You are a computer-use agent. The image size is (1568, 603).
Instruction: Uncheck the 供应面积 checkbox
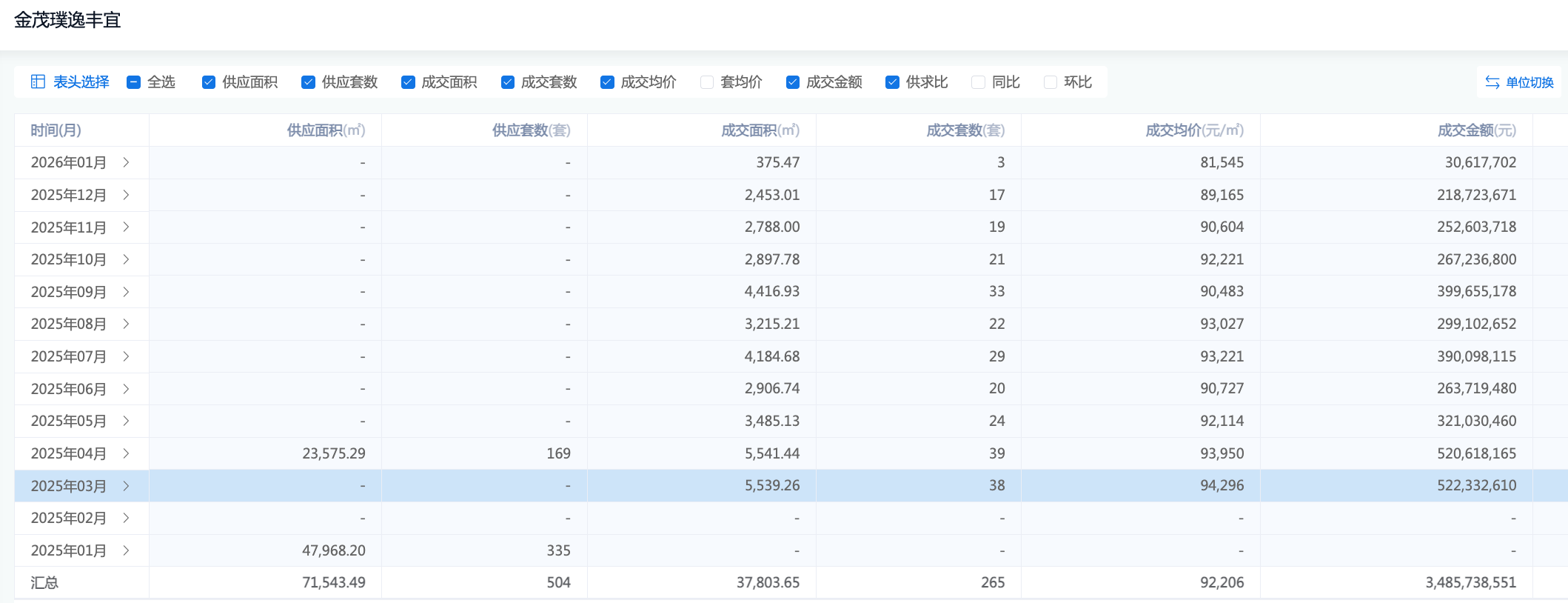(209, 82)
